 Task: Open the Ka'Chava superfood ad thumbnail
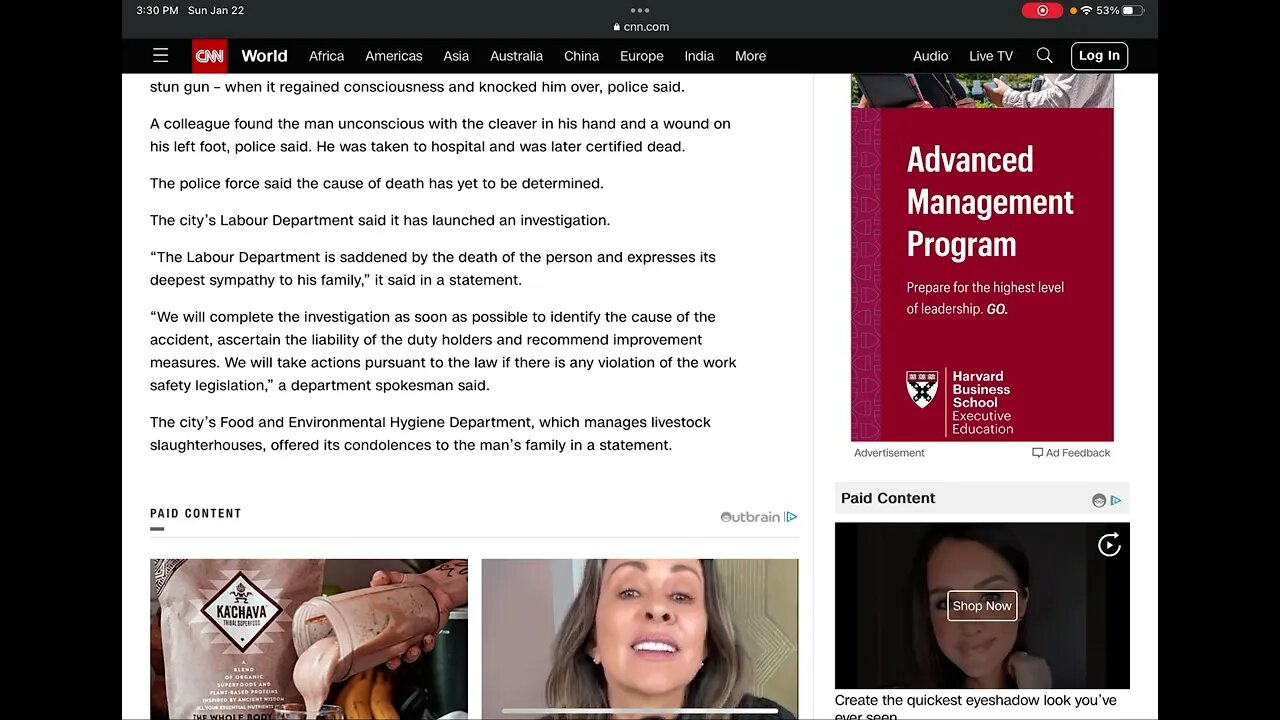[309, 639]
